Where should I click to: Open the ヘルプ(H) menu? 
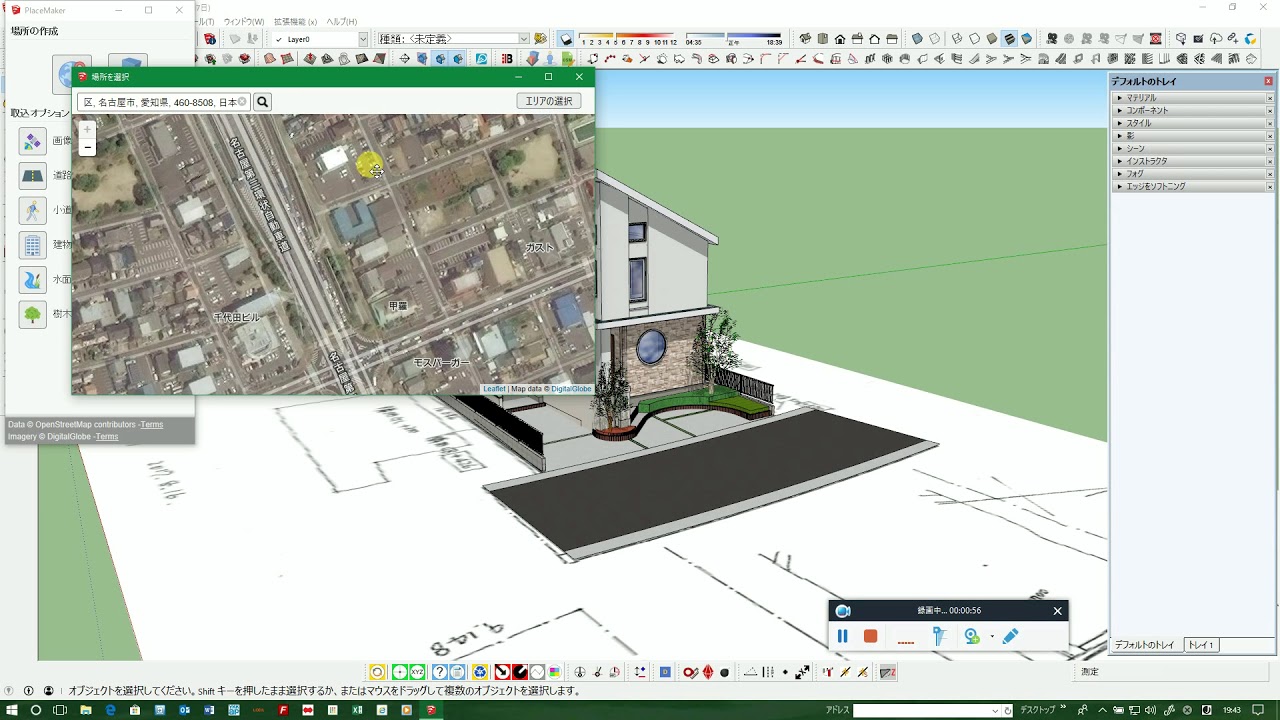coord(342,21)
